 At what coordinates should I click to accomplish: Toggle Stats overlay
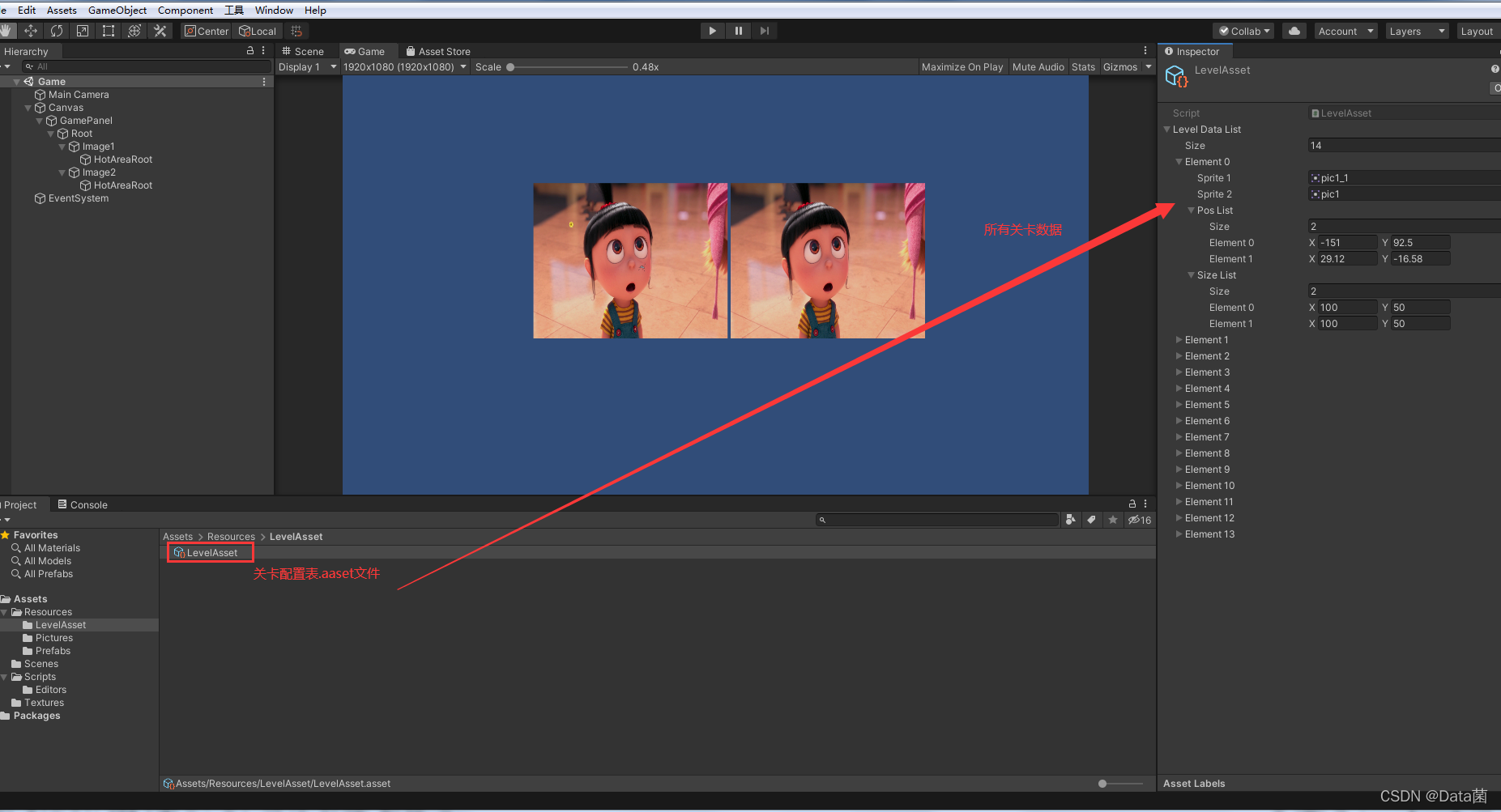1083,67
